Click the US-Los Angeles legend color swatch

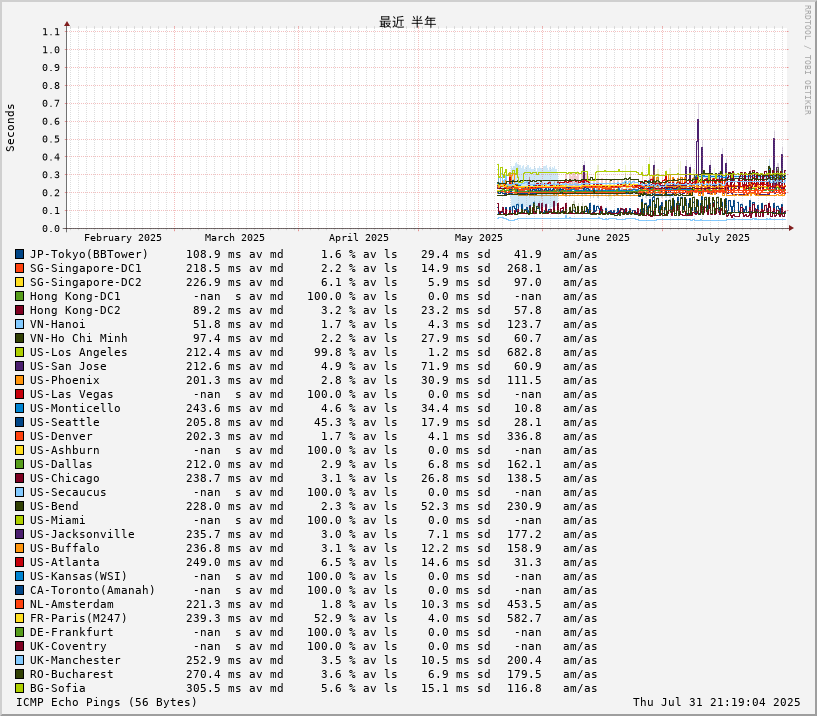click(x=19, y=352)
